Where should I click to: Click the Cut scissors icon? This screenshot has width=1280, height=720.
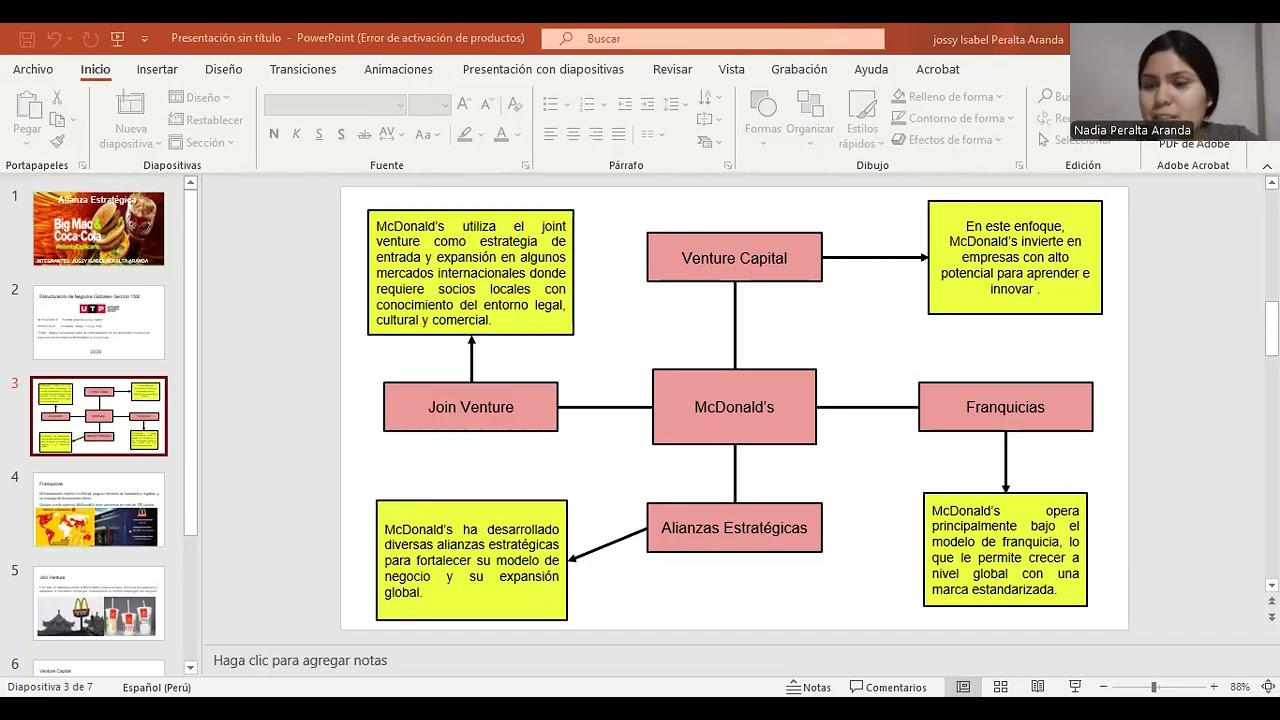(57, 98)
